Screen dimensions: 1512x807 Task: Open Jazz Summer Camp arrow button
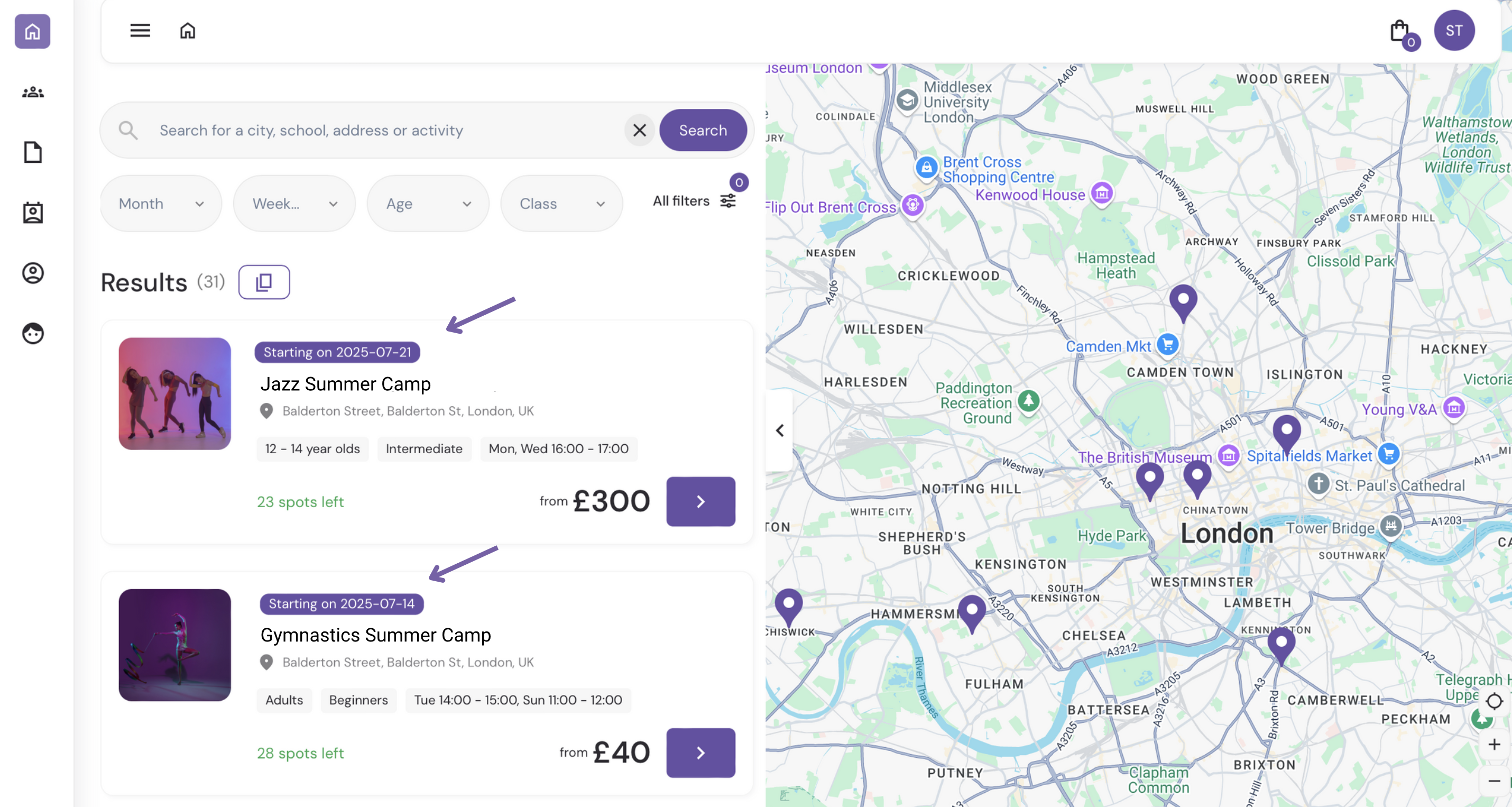(x=700, y=501)
